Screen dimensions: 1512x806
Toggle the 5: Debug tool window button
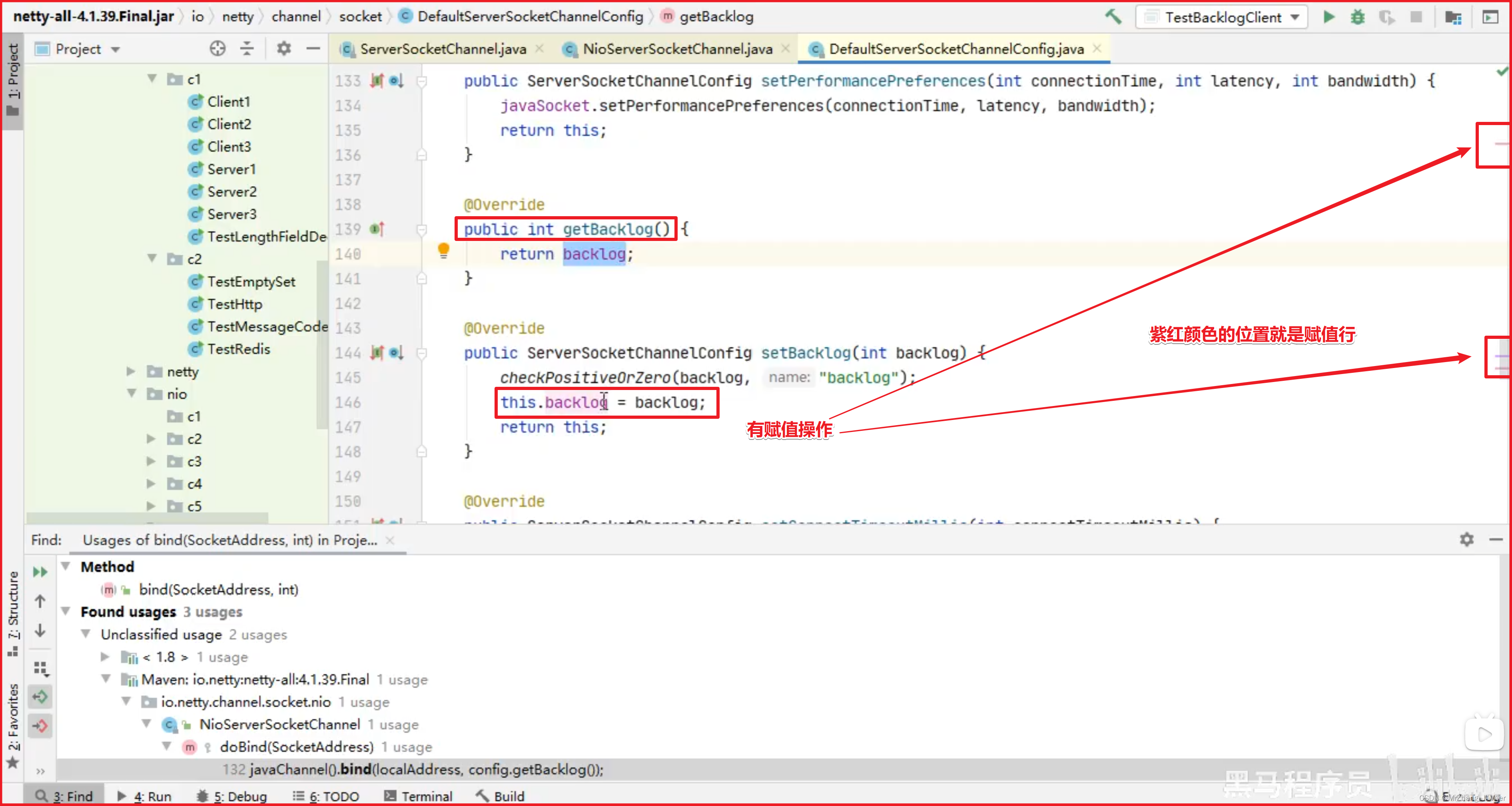231,796
